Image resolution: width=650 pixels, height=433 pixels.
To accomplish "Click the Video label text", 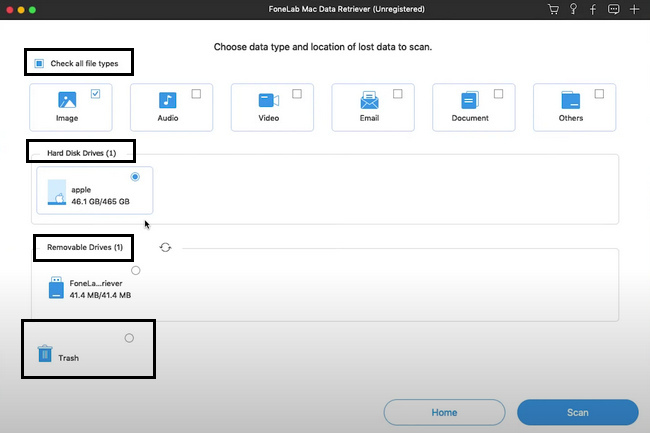I will tap(269, 118).
